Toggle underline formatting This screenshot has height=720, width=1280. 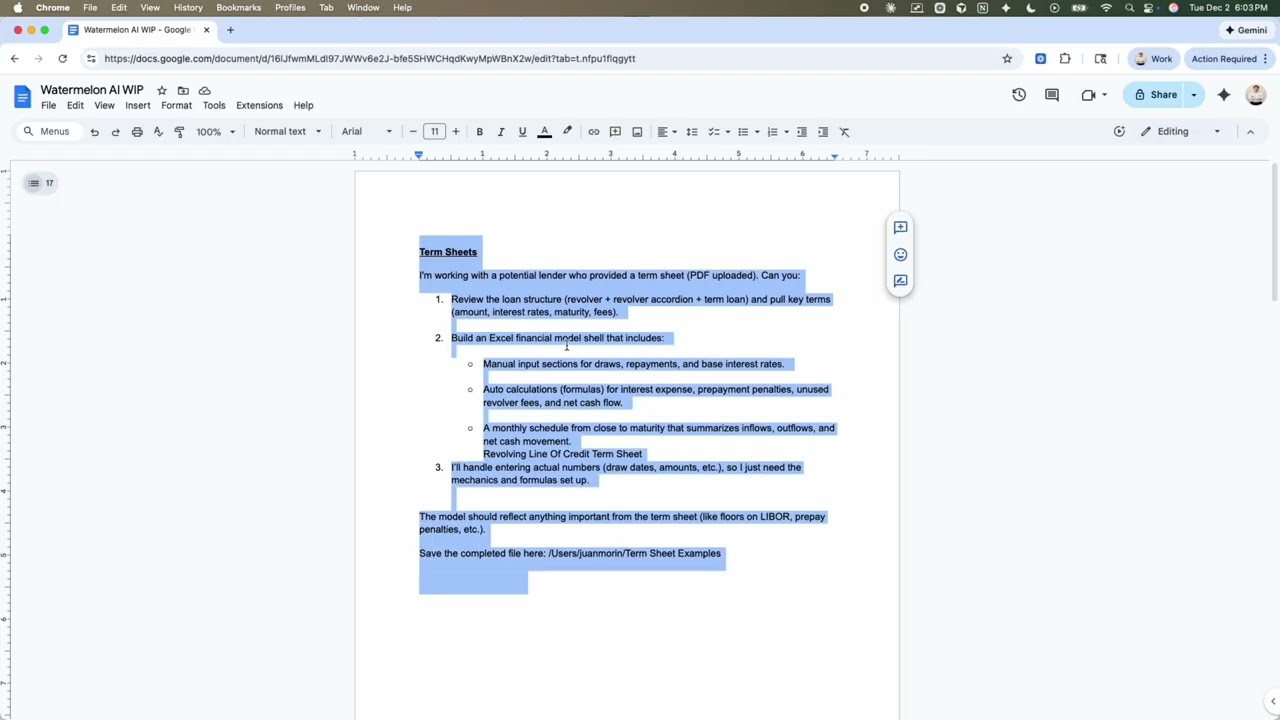coord(522,132)
